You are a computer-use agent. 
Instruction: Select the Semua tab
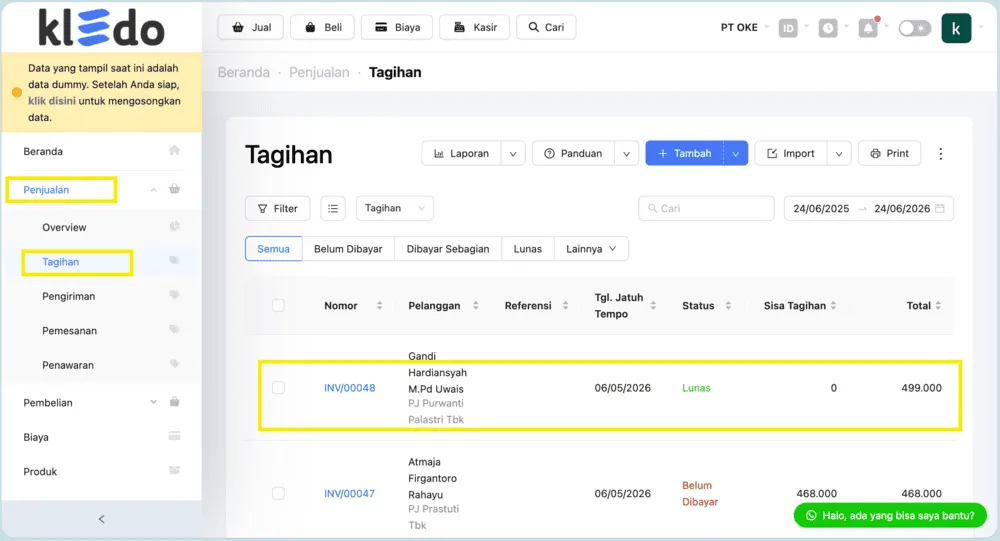274,249
